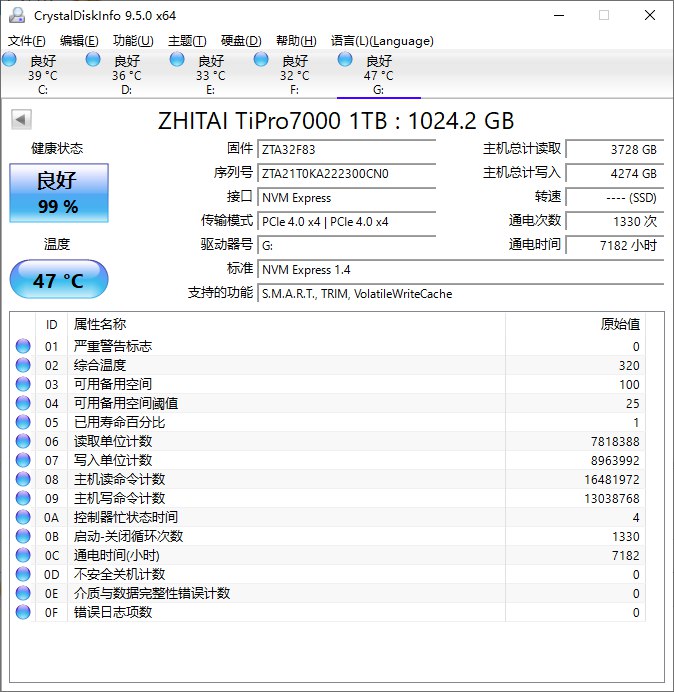Select attribute name 已用寿命百分比

click(x=119, y=422)
